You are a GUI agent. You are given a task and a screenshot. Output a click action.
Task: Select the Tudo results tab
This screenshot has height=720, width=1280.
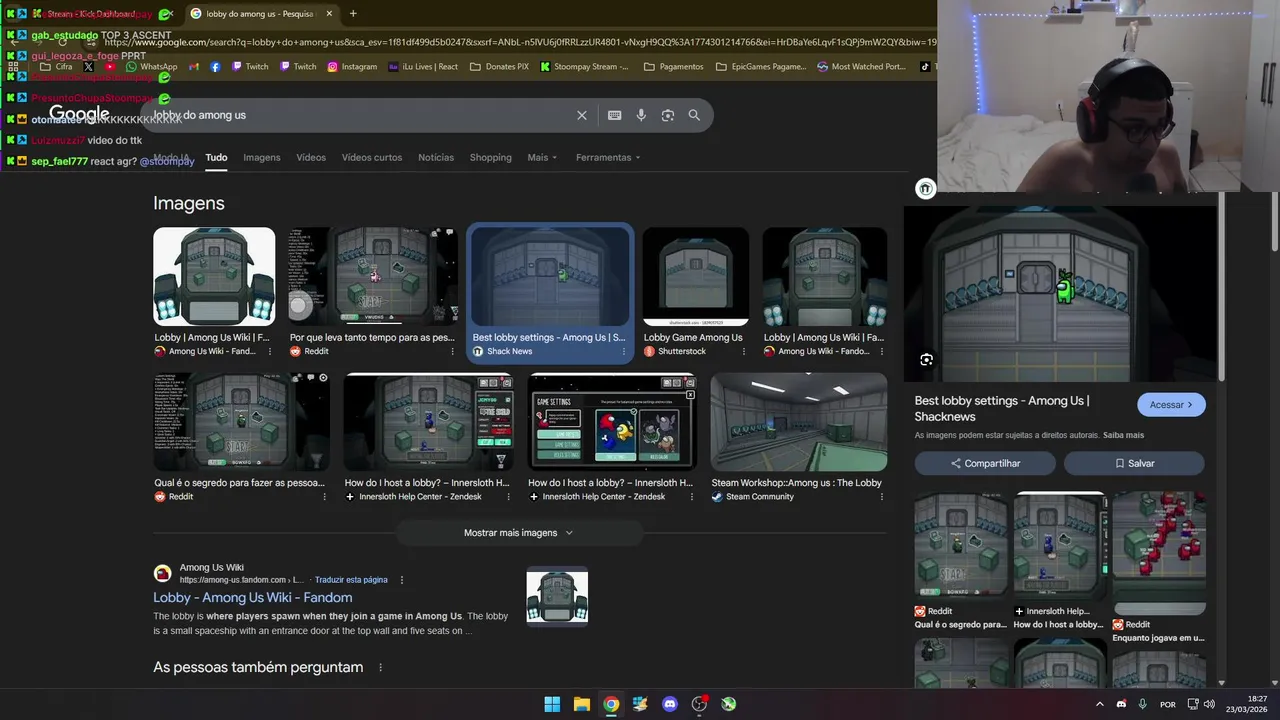pyautogui.click(x=216, y=158)
